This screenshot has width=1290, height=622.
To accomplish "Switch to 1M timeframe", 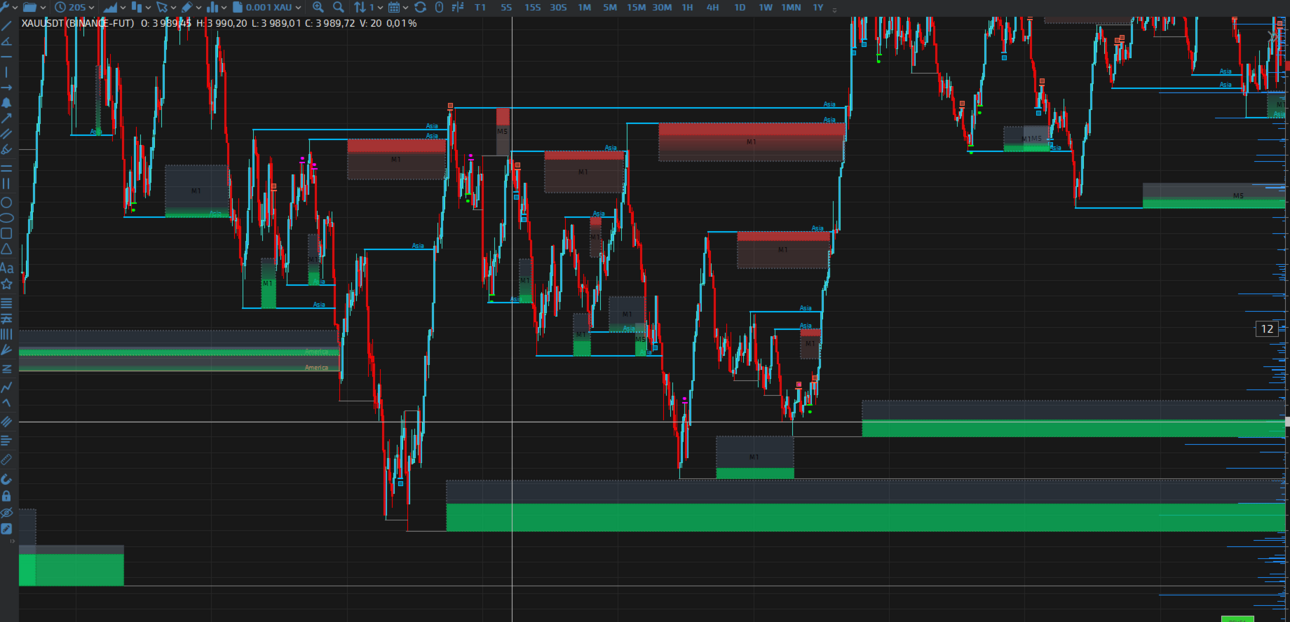I will coord(584,7).
